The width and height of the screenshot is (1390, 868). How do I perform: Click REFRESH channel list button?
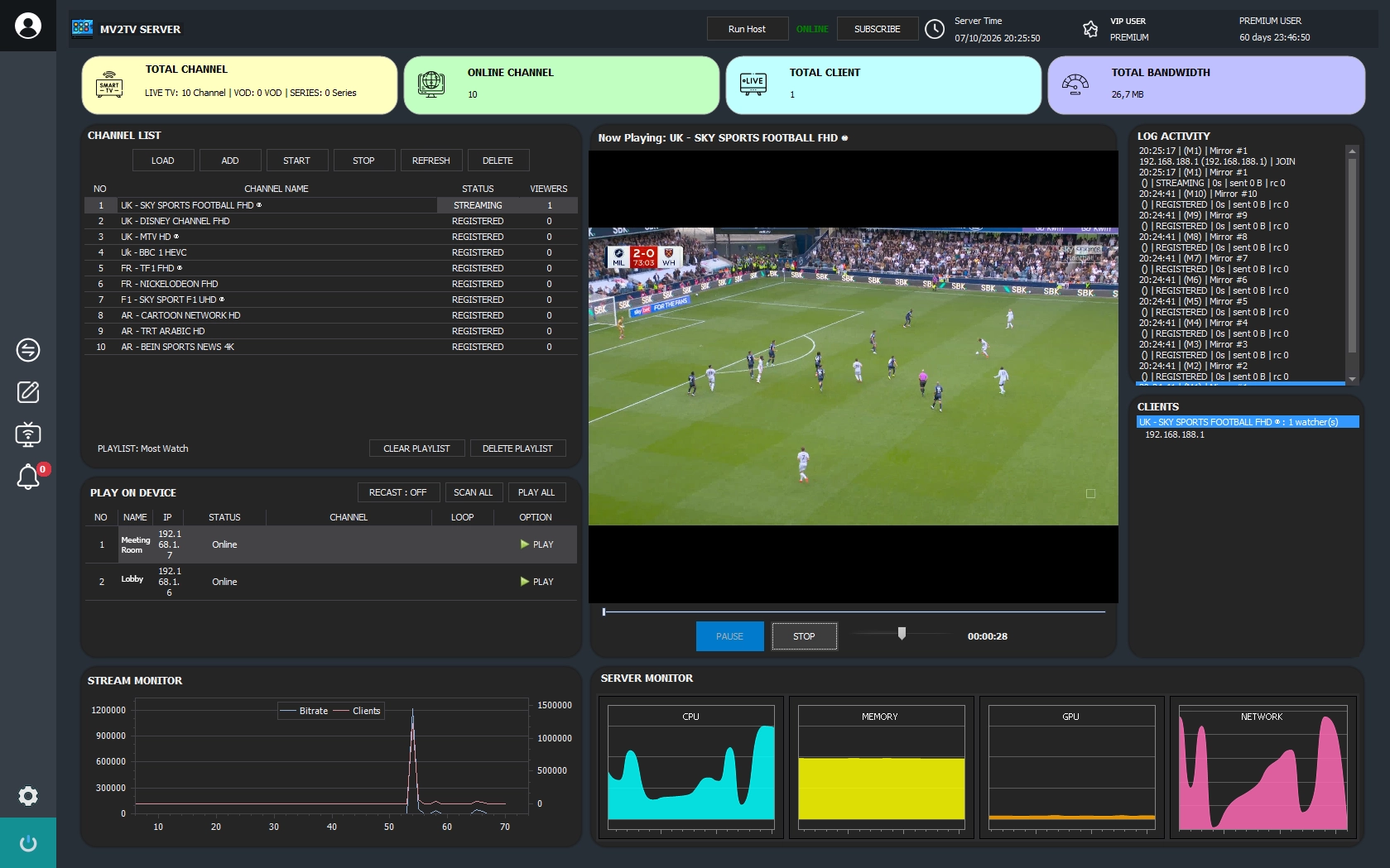click(431, 161)
